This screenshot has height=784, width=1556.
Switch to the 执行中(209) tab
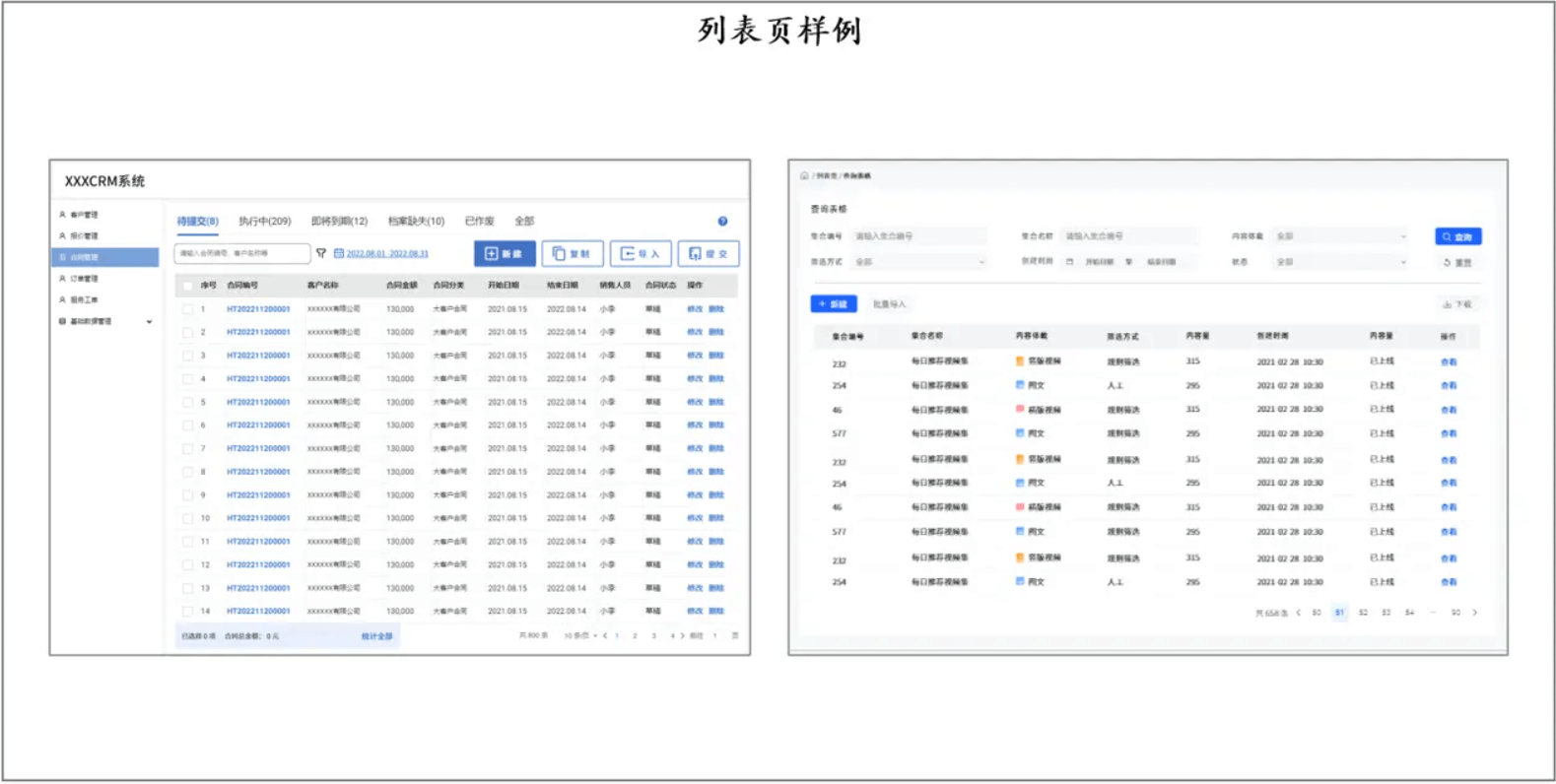264,222
